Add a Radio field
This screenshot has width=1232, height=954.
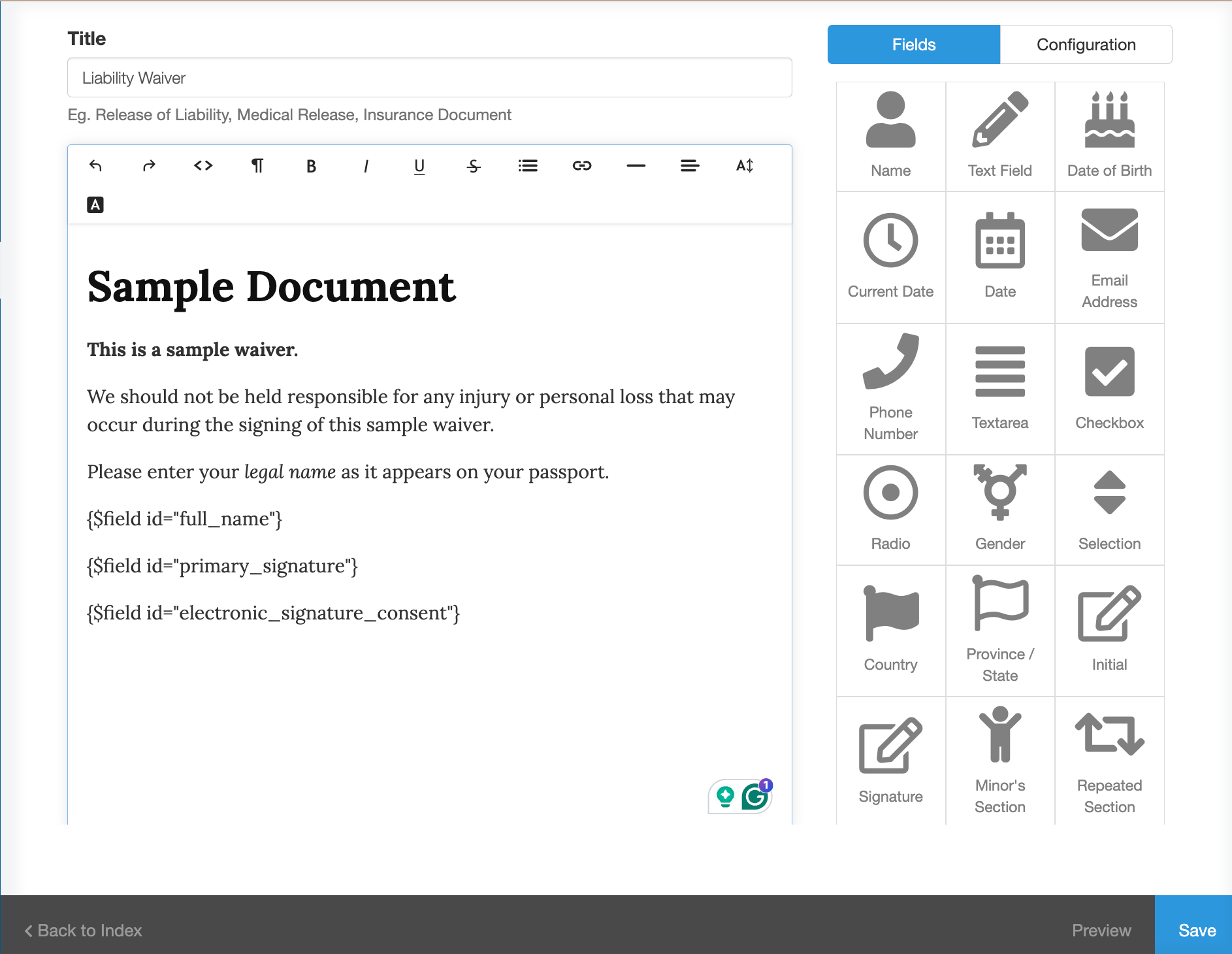coord(891,510)
